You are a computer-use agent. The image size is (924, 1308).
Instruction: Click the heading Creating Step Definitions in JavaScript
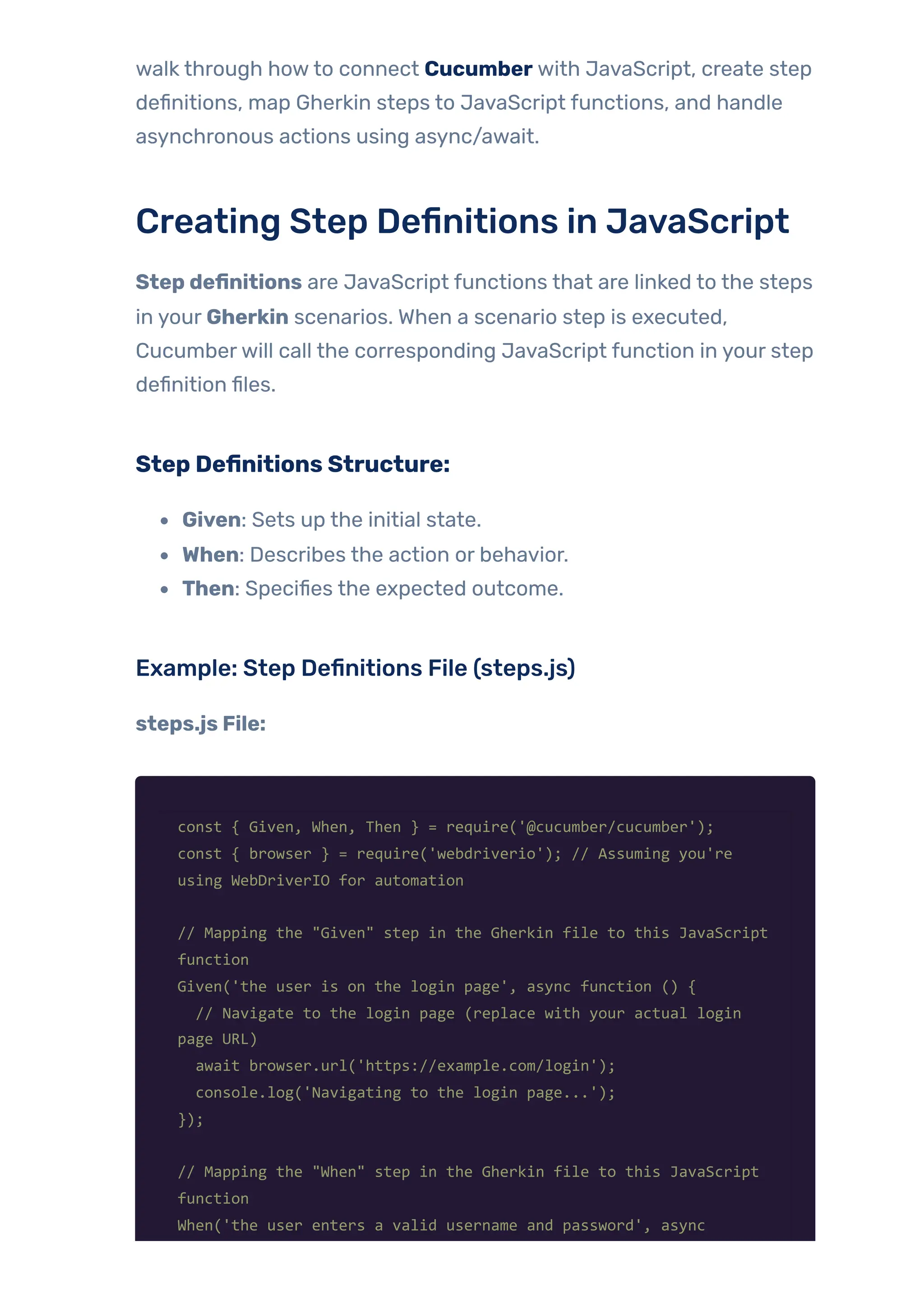pyautogui.click(x=462, y=221)
